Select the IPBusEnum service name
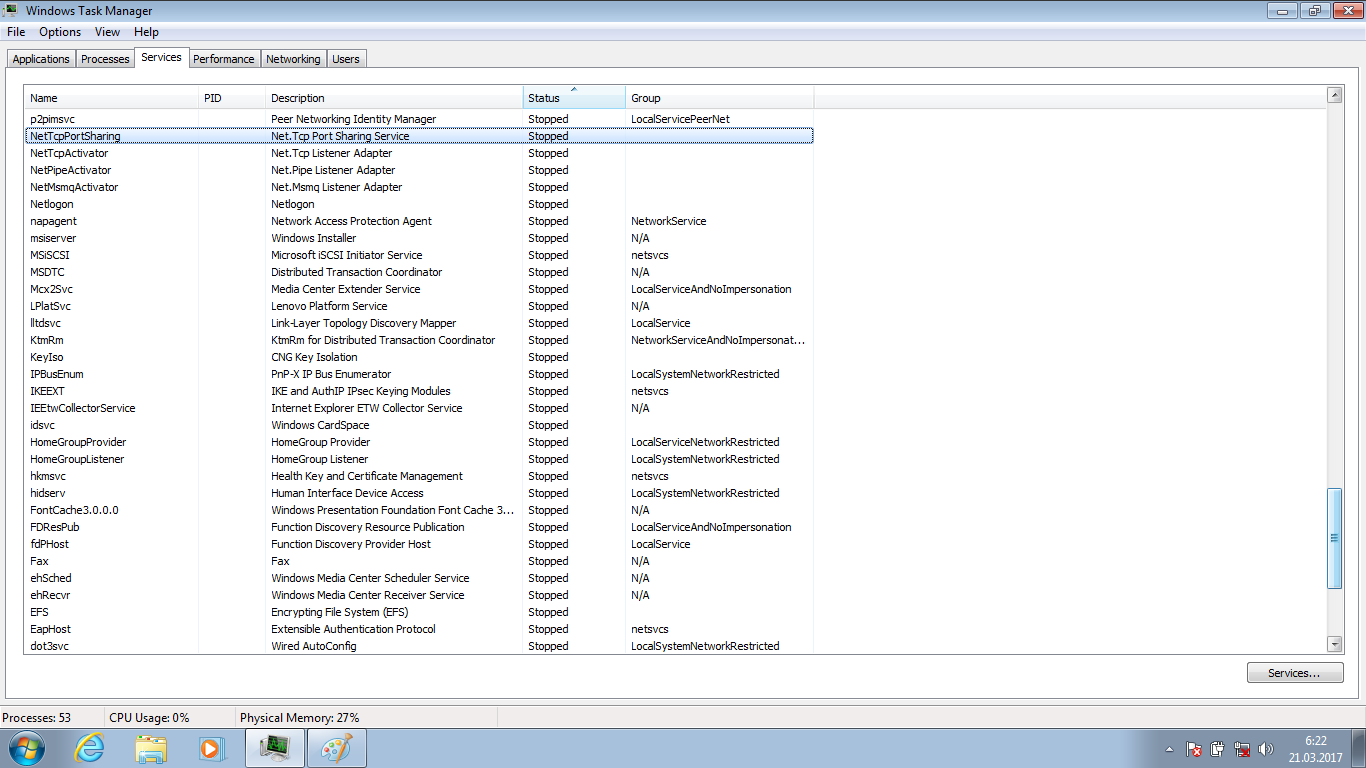1366x768 pixels. click(57, 374)
